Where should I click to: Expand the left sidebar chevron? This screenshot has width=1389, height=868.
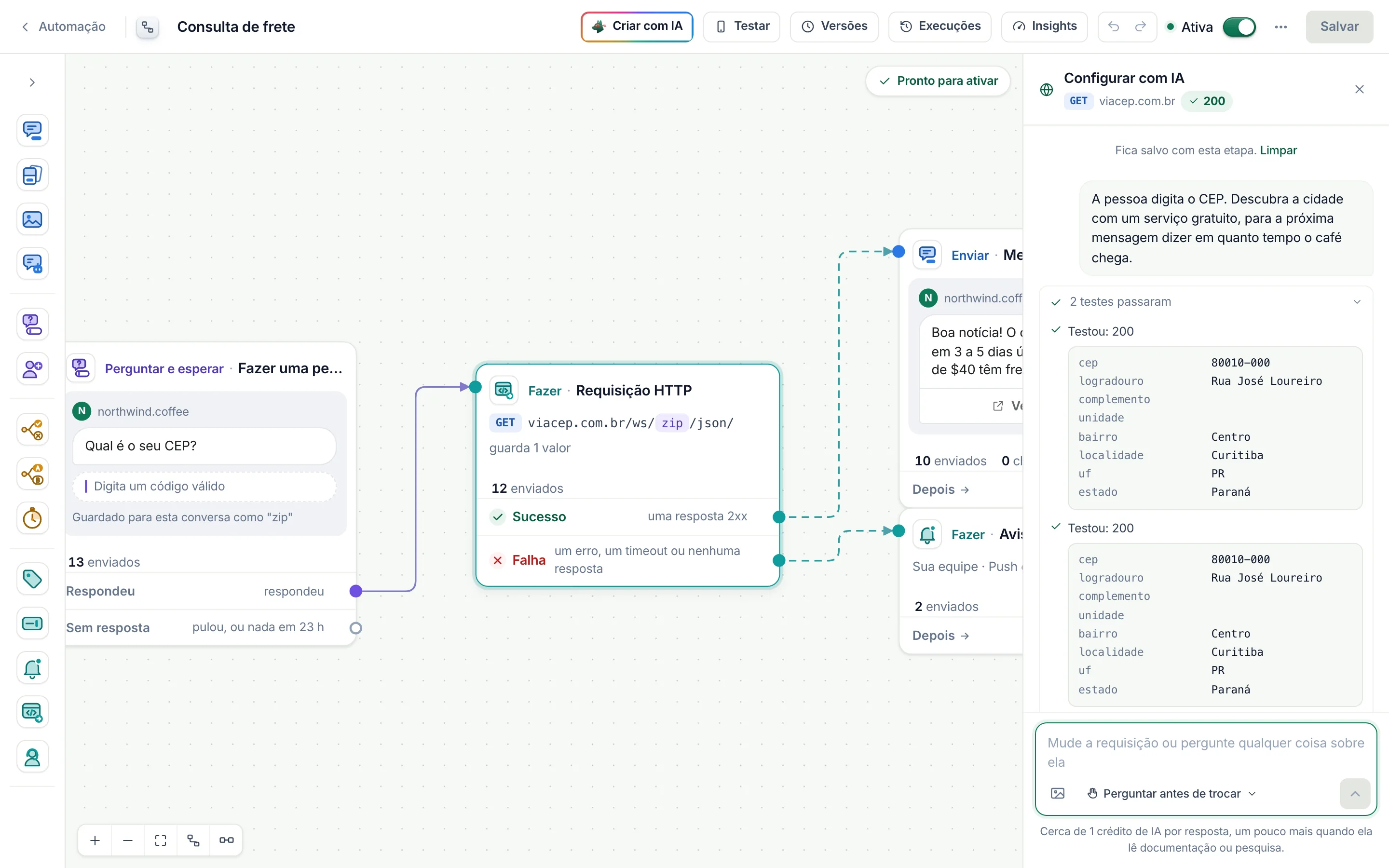(x=32, y=82)
